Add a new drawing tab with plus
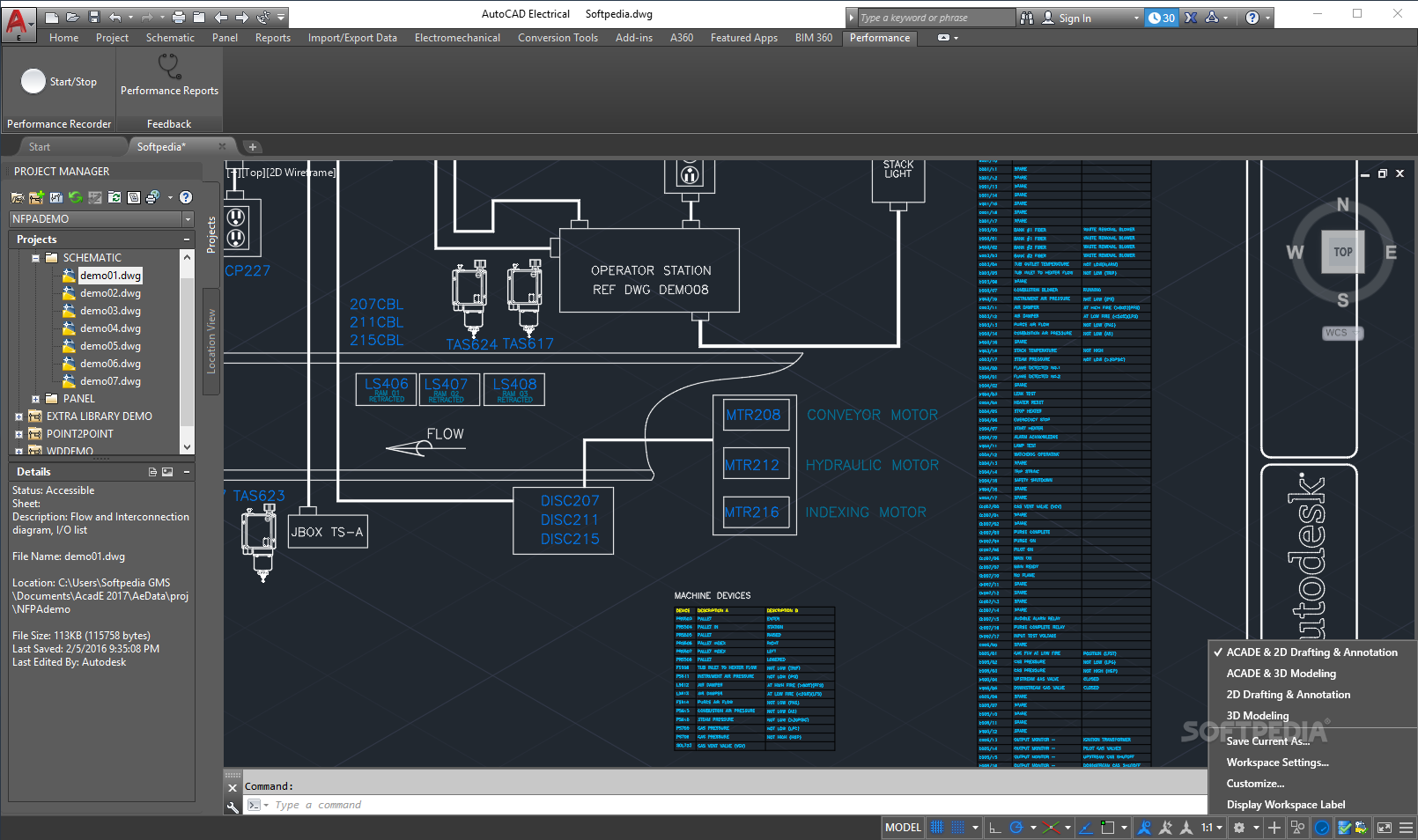Screen dimensions: 1418x840 click(252, 147)
